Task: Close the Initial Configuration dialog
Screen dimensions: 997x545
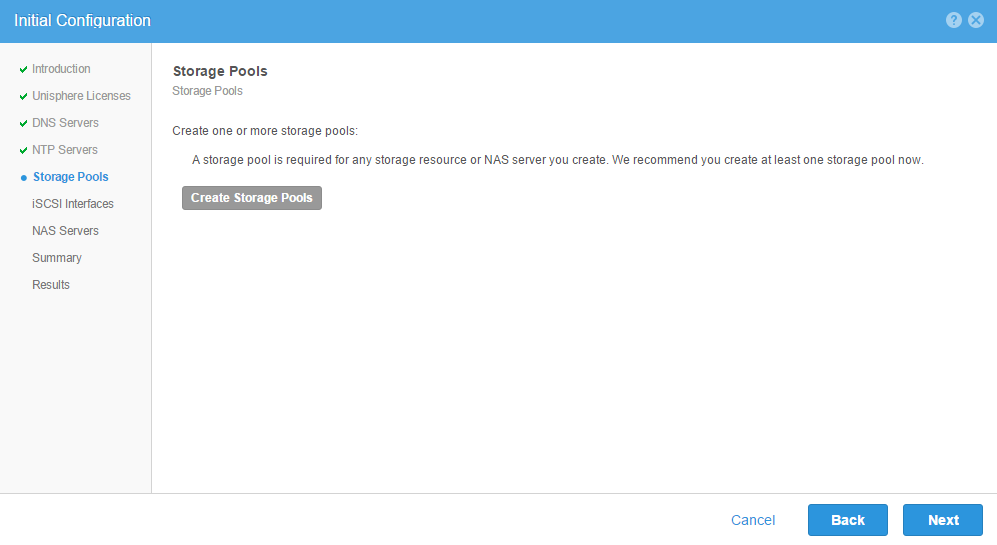Action: (x=976, y=20)
